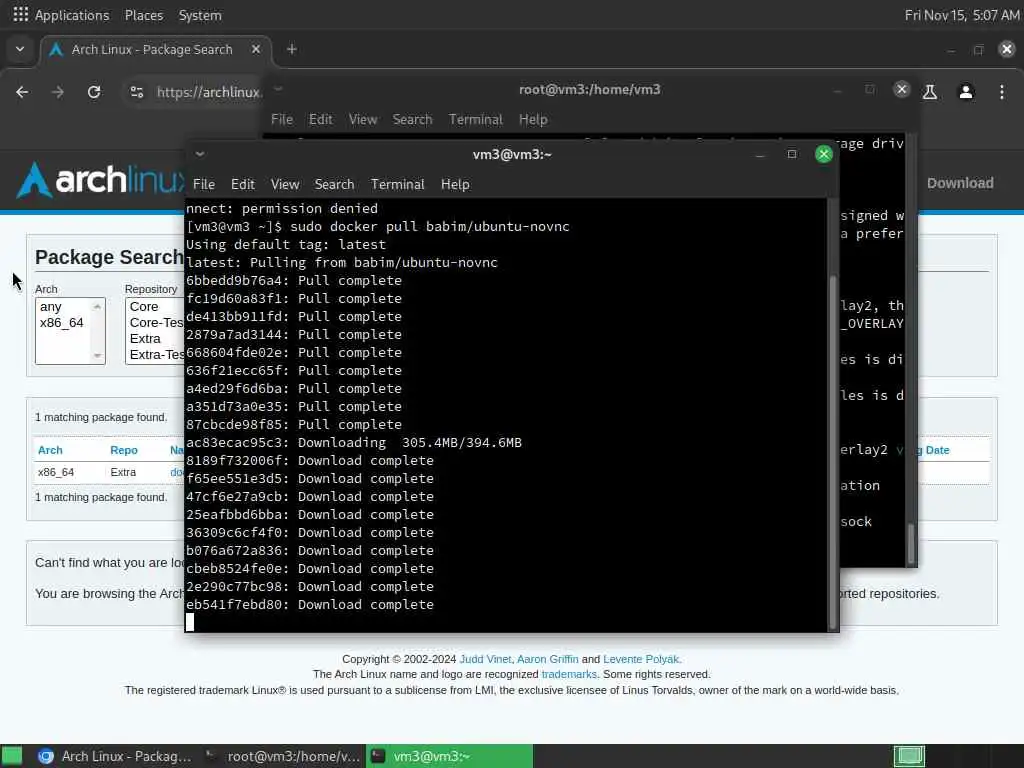Click the workspace switcher in the taskbar
This screenshot has height=768, width=1024.
click(909, 756)
